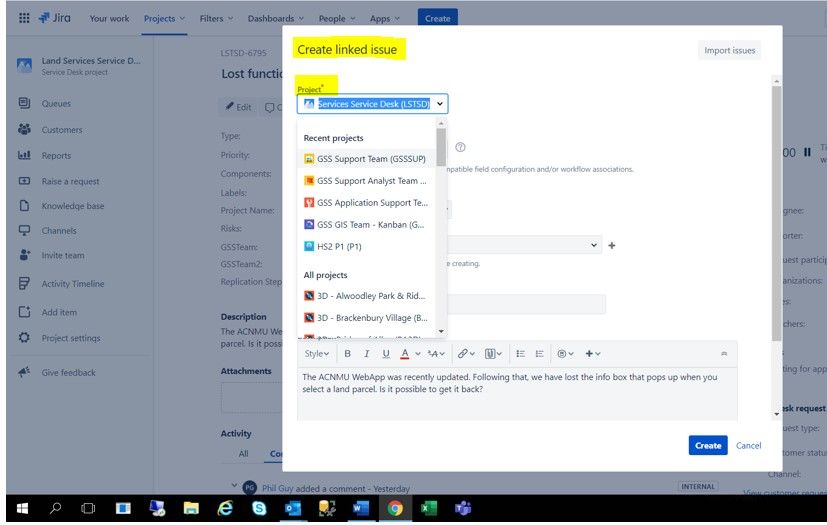
Task: Open the Queues sidebar item
Action: tap(56, 103)
